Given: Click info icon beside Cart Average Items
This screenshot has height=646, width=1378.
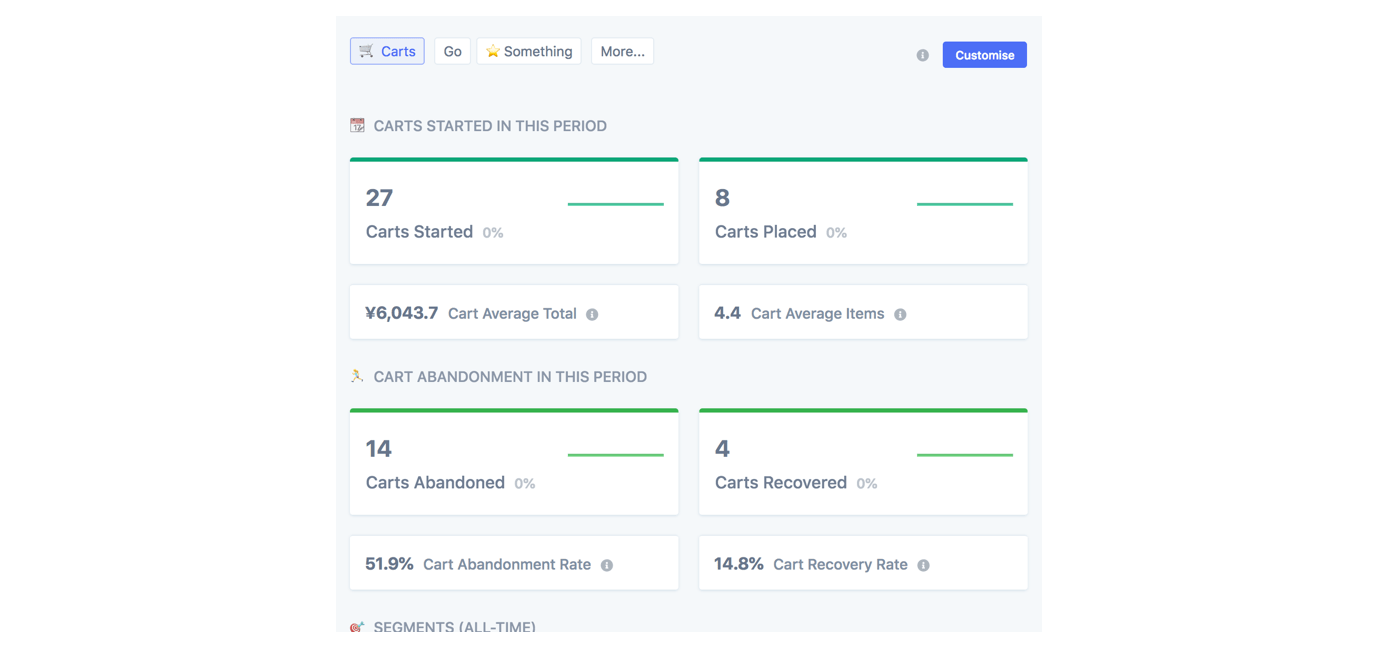Looking at the screenshot, I should pyautogui.click(x=900, y=314).
